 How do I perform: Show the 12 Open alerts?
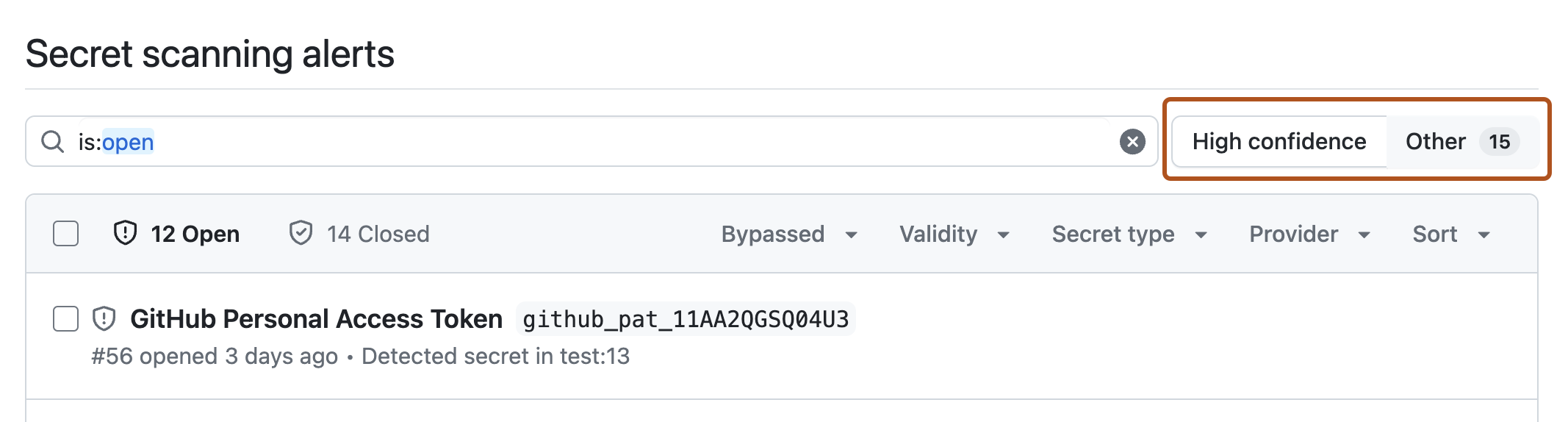[x=195, y=234]
